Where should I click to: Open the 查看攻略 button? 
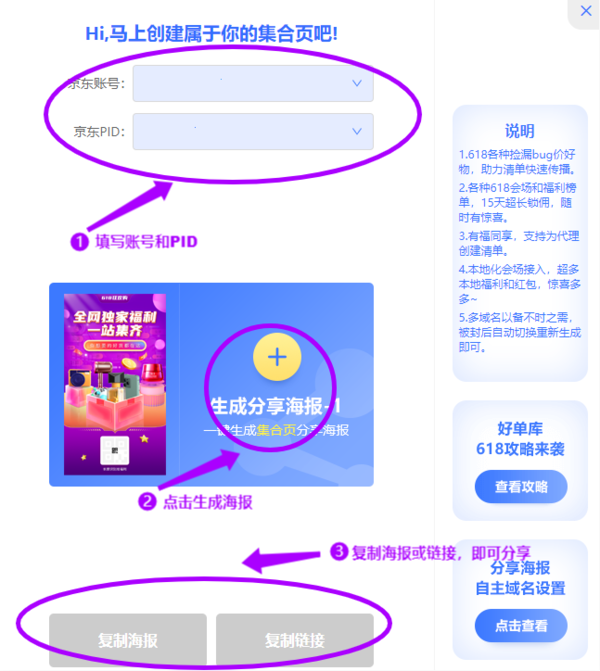click(521, 487)
